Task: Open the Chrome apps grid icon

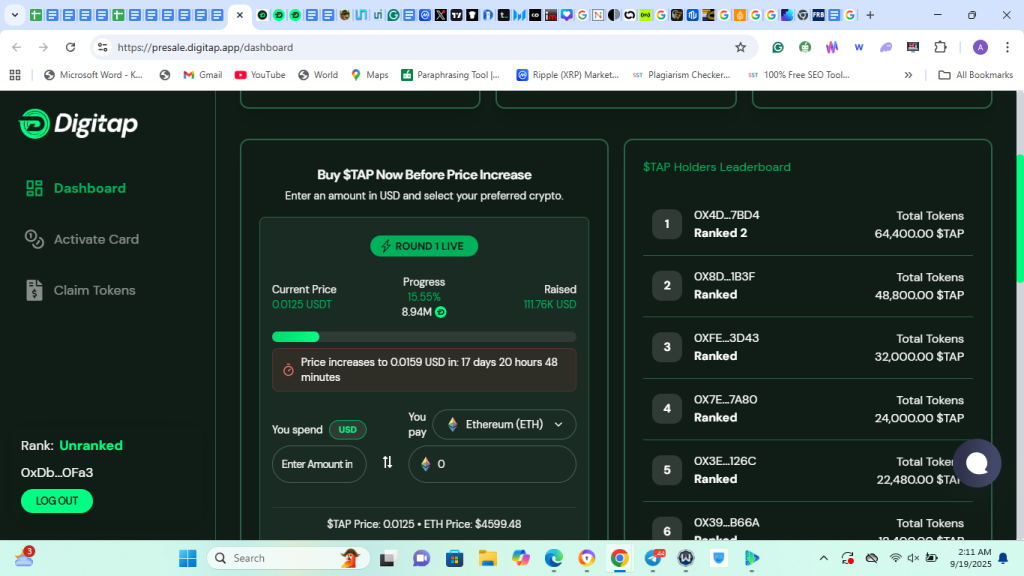Action: (x=15, y=75)
